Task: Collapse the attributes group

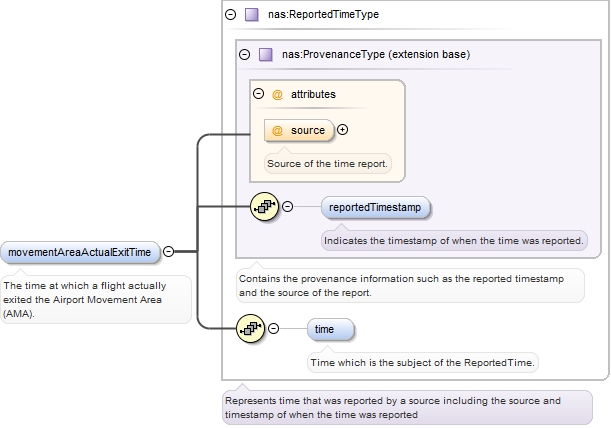Action: coord(259,94)
